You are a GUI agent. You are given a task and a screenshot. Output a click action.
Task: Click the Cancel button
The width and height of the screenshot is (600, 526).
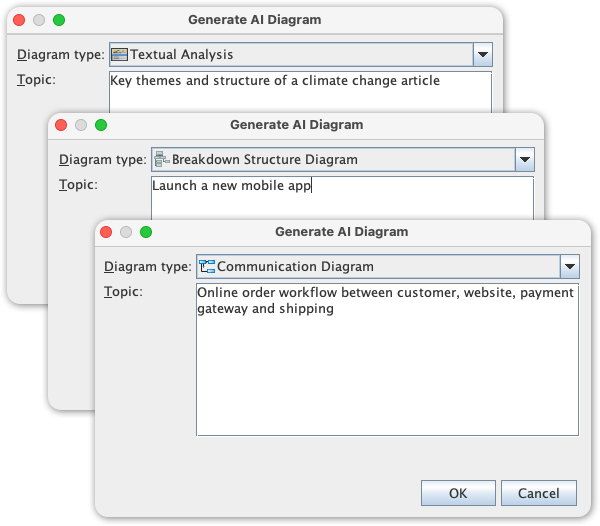(x=538, y=493)
